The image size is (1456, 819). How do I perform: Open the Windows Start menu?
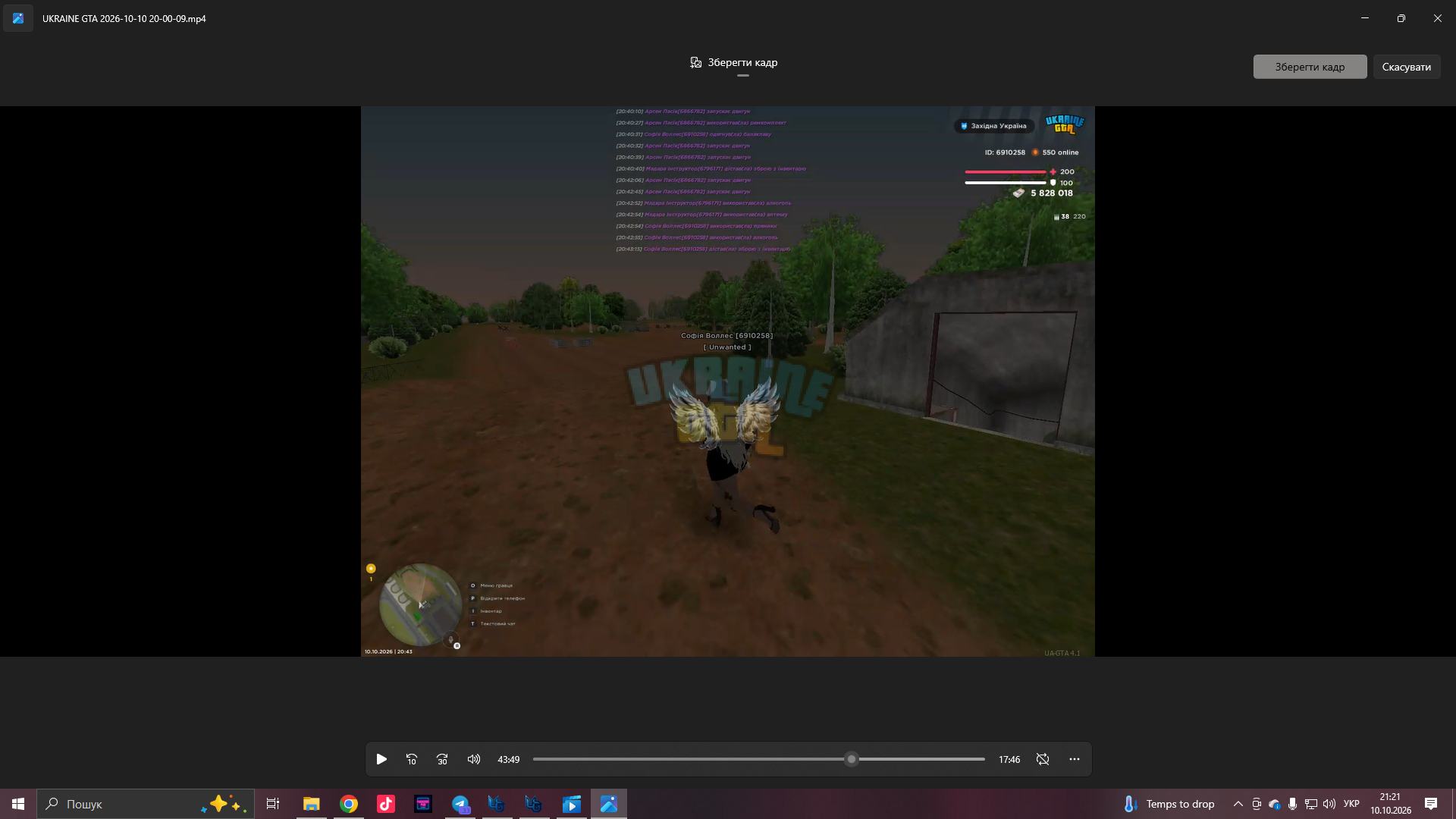(x=18, y=804)
